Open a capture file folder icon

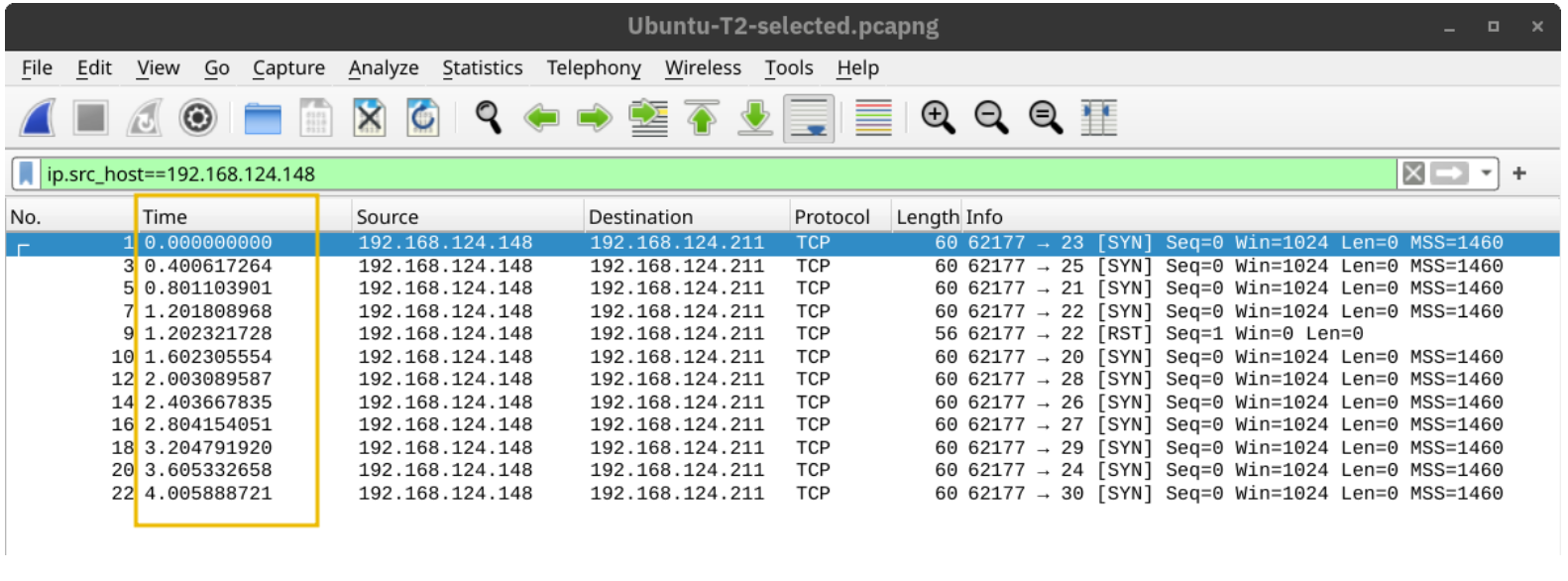pos(263,118)
